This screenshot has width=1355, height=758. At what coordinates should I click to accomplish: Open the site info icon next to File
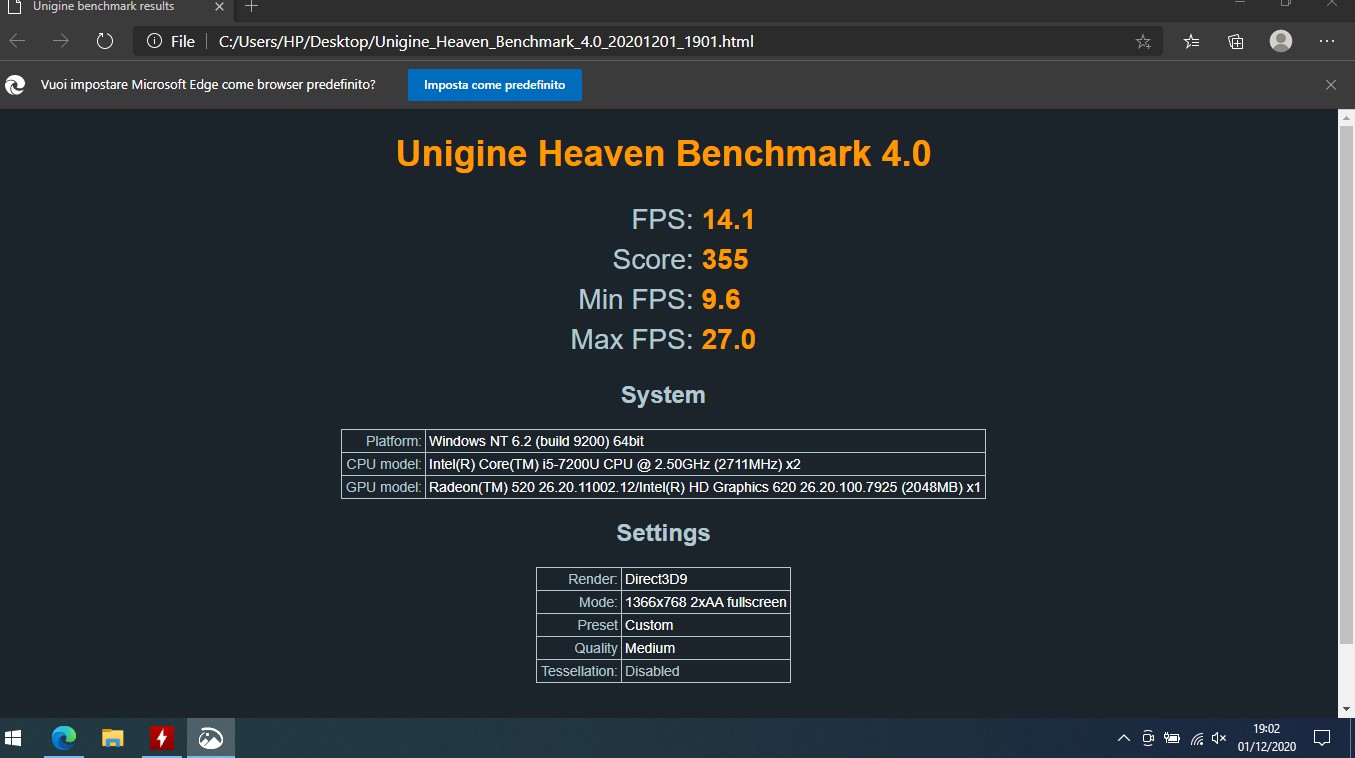tap(154, 41)
